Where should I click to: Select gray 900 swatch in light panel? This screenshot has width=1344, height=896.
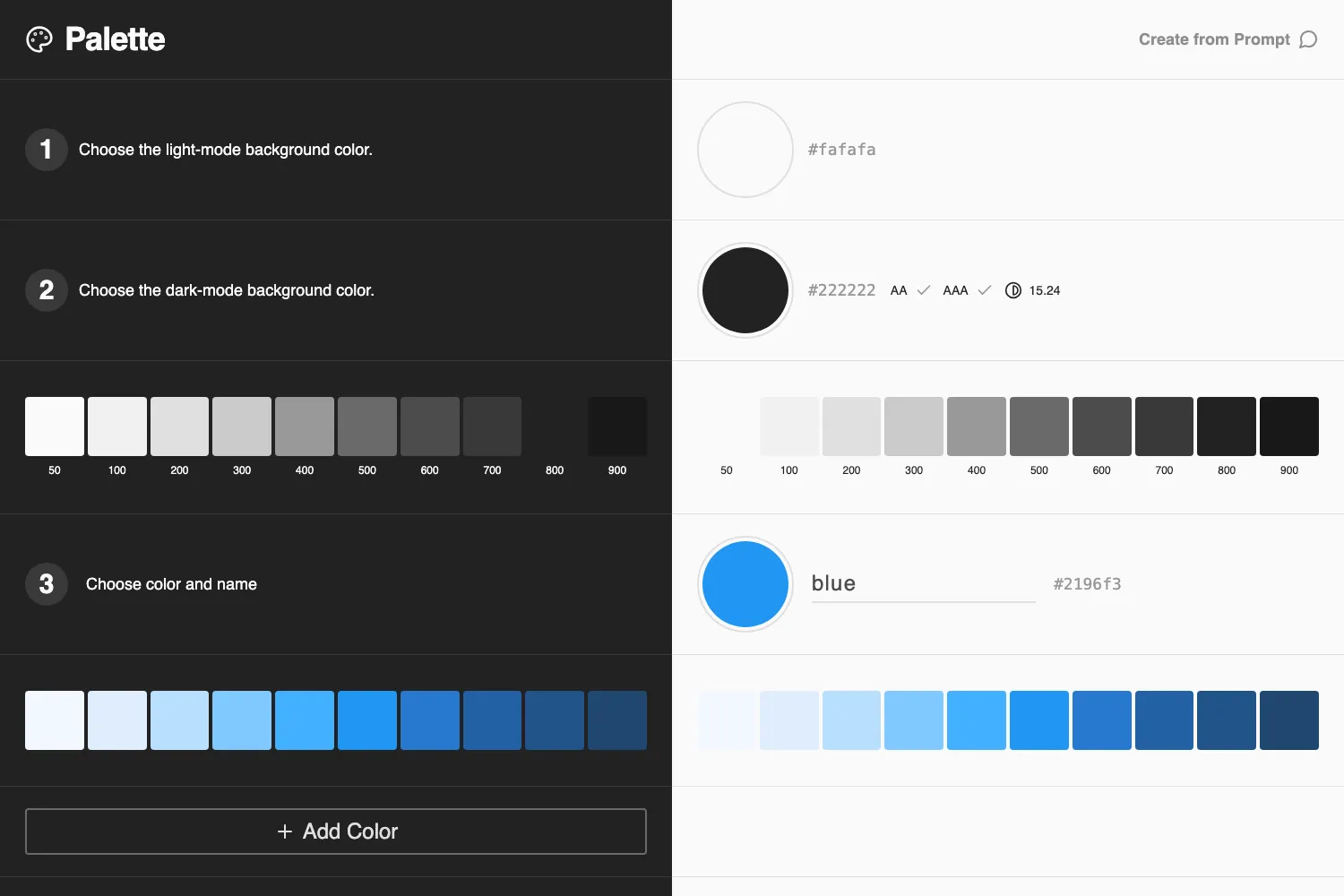click(x=1289, y=426)
